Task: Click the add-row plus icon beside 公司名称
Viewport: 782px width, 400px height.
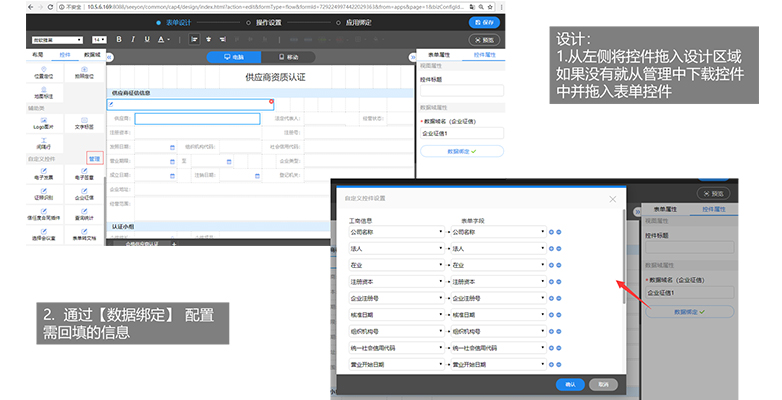Action: pos(552,232)
